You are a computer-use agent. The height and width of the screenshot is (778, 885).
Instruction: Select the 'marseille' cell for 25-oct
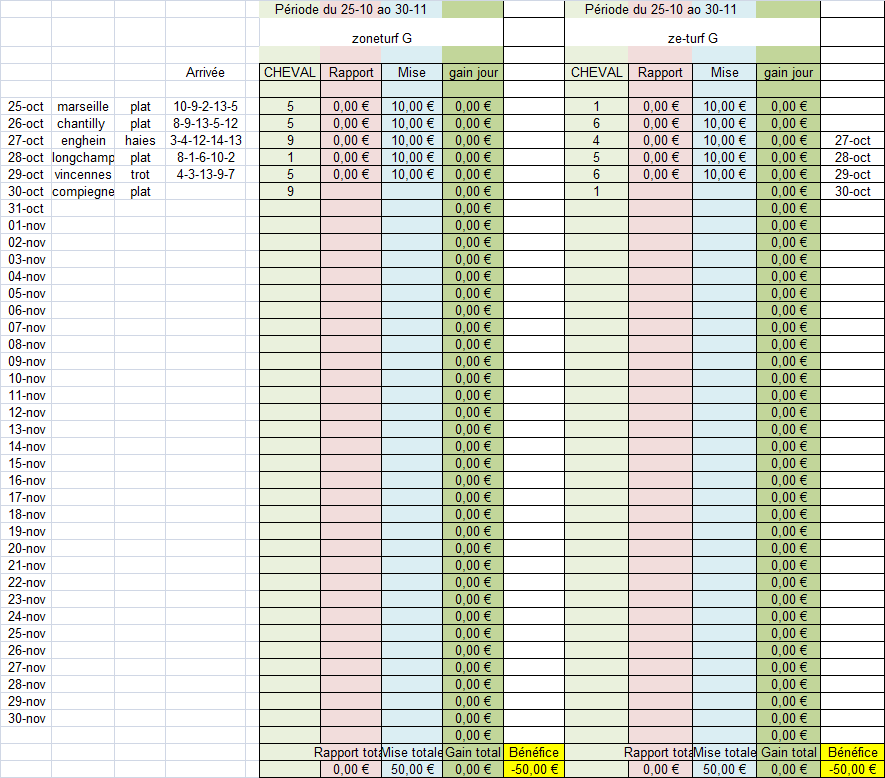(83, 106)
